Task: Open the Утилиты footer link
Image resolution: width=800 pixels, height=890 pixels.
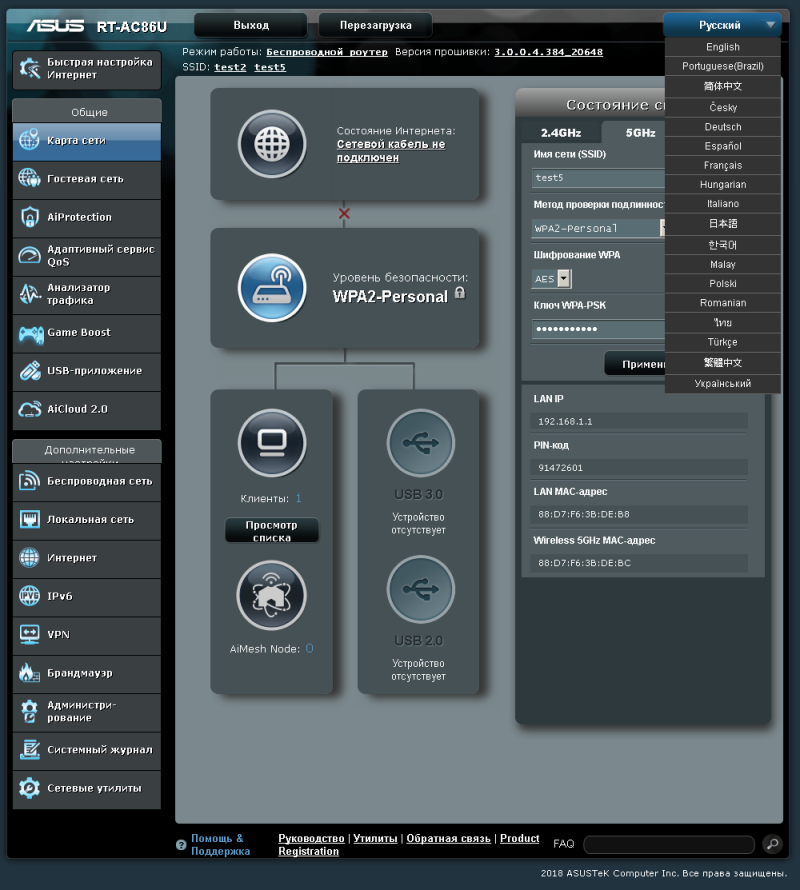Action: 375,838
